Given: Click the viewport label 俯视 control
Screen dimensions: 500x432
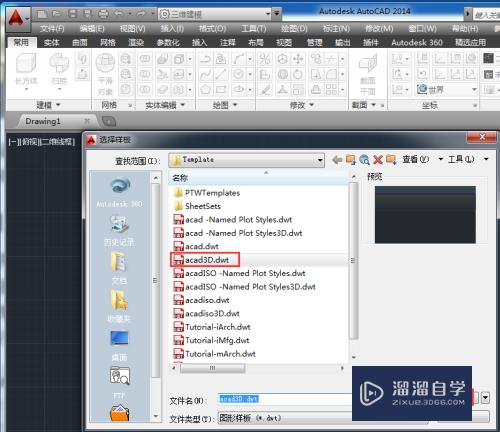Looking at the screenshot, I should point(30,142).
